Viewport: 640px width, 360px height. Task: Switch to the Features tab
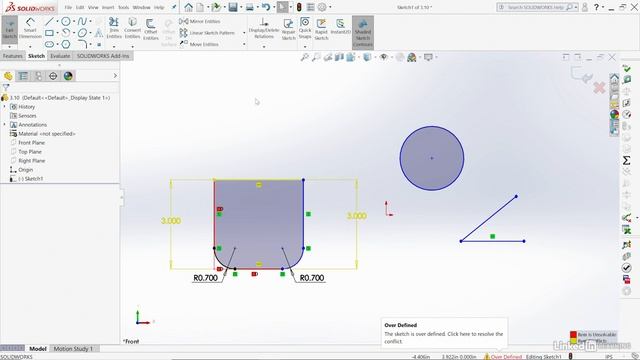(13, 56)
